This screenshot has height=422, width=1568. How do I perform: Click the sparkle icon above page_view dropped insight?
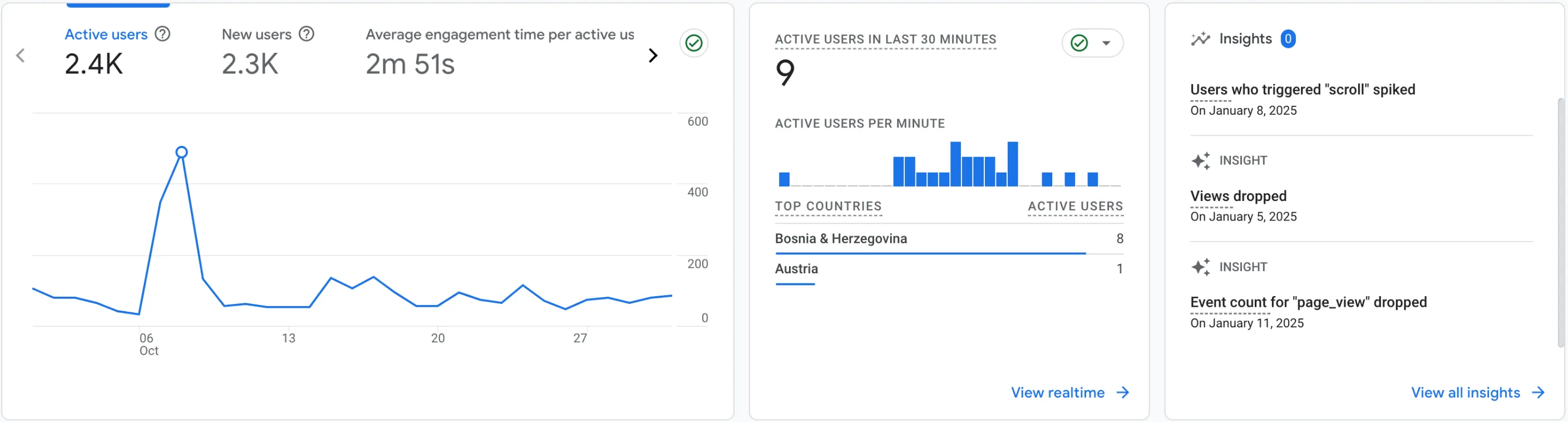1200,267
